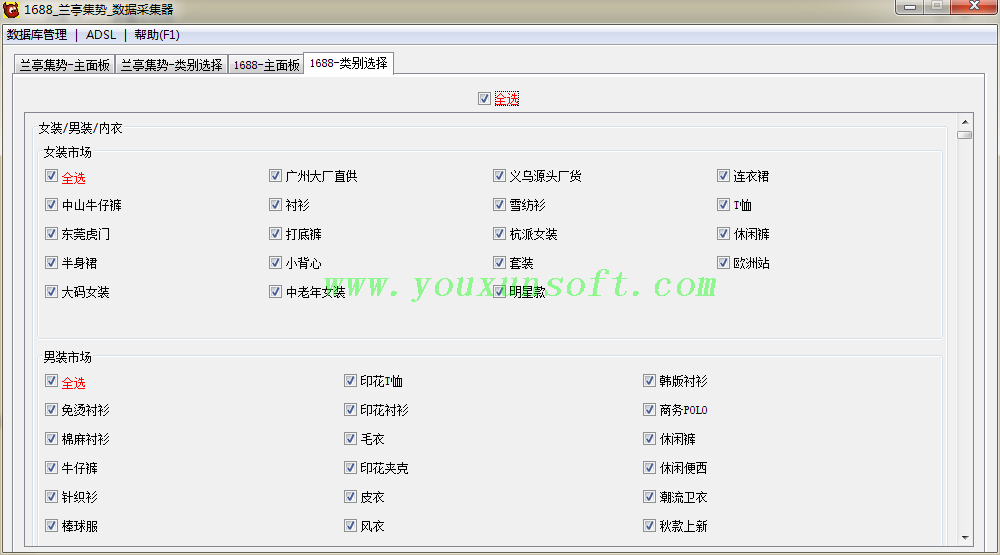
Task: Open the ADSL menu
Action: click(101, 35)
